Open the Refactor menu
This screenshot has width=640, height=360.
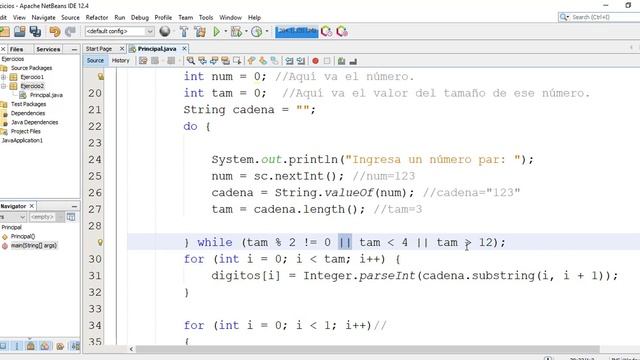click(97, 18)
